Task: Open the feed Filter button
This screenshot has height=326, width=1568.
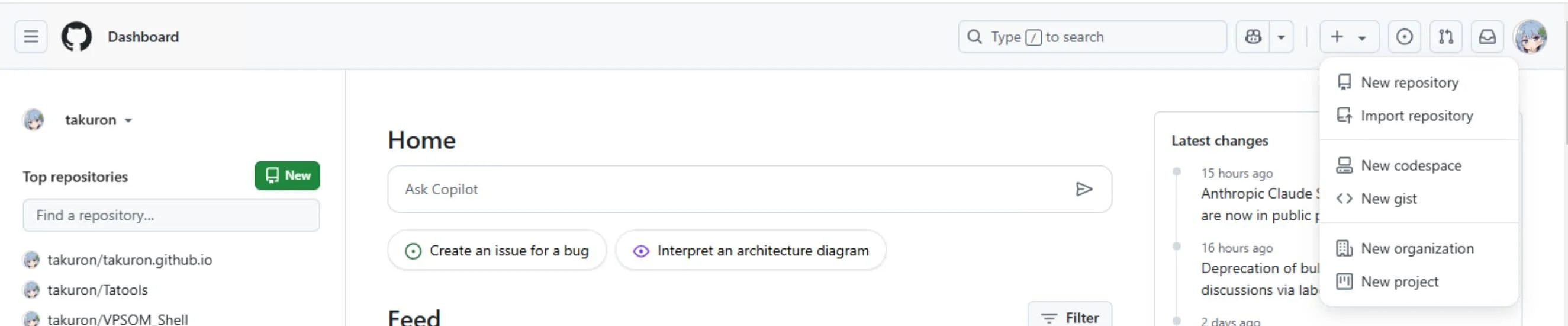Action: point(1070,317)
